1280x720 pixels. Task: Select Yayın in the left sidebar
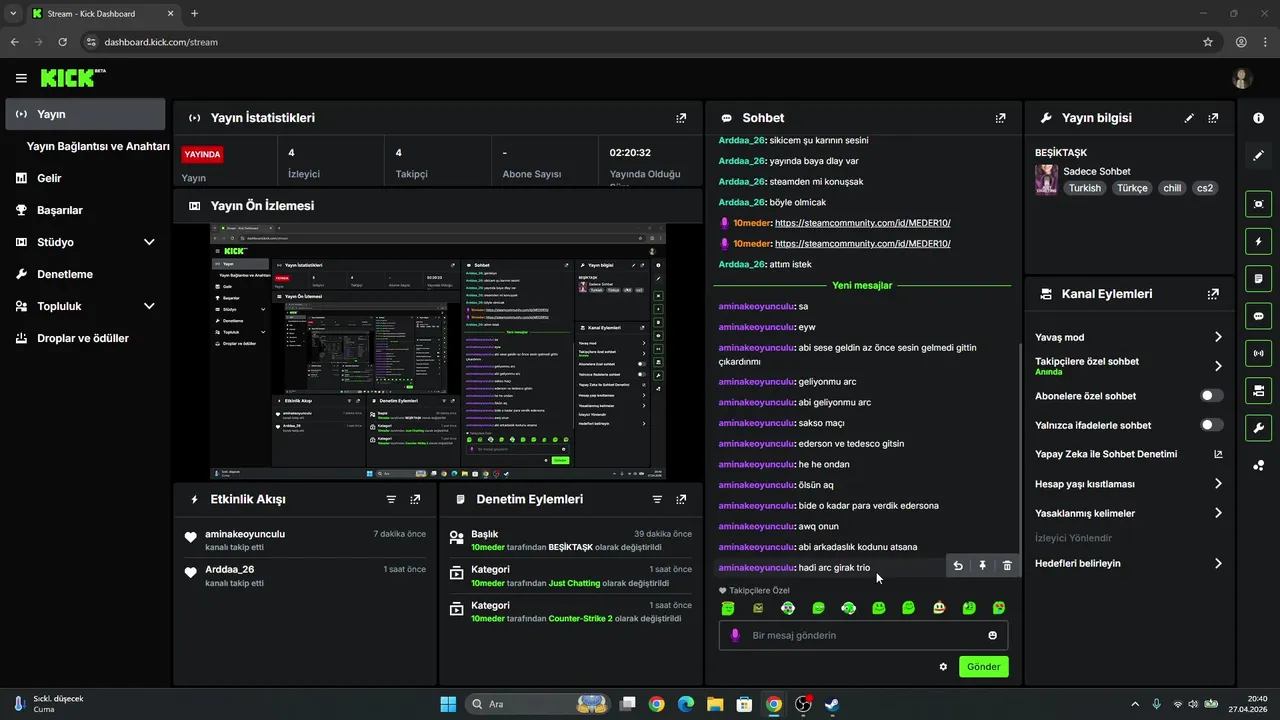pos(86,114)
